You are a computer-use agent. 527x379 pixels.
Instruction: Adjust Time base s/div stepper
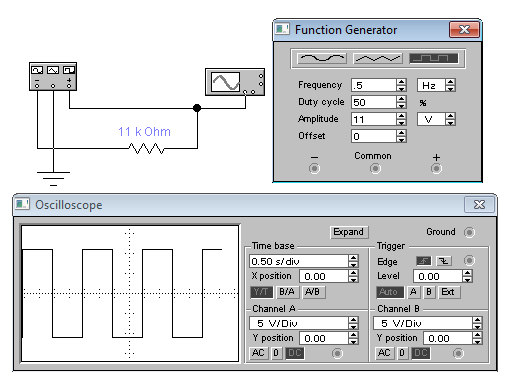353,261
